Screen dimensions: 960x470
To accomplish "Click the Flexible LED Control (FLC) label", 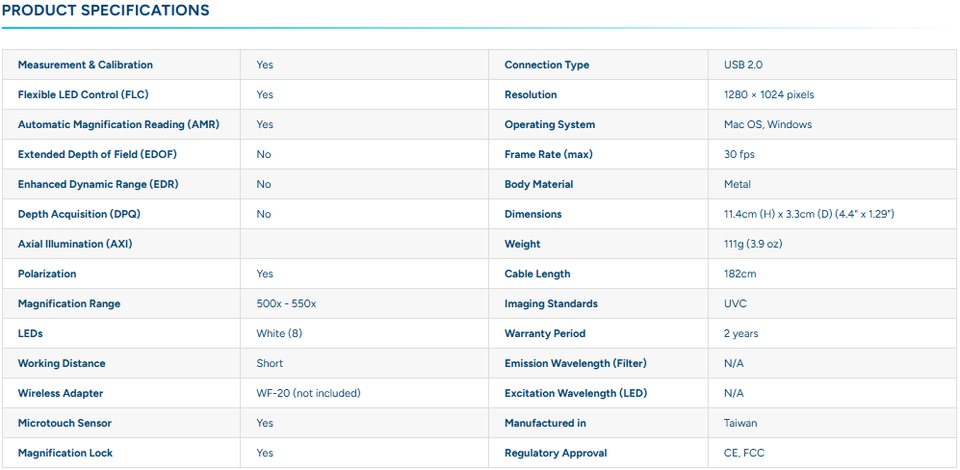I will (x=83, y=95).
